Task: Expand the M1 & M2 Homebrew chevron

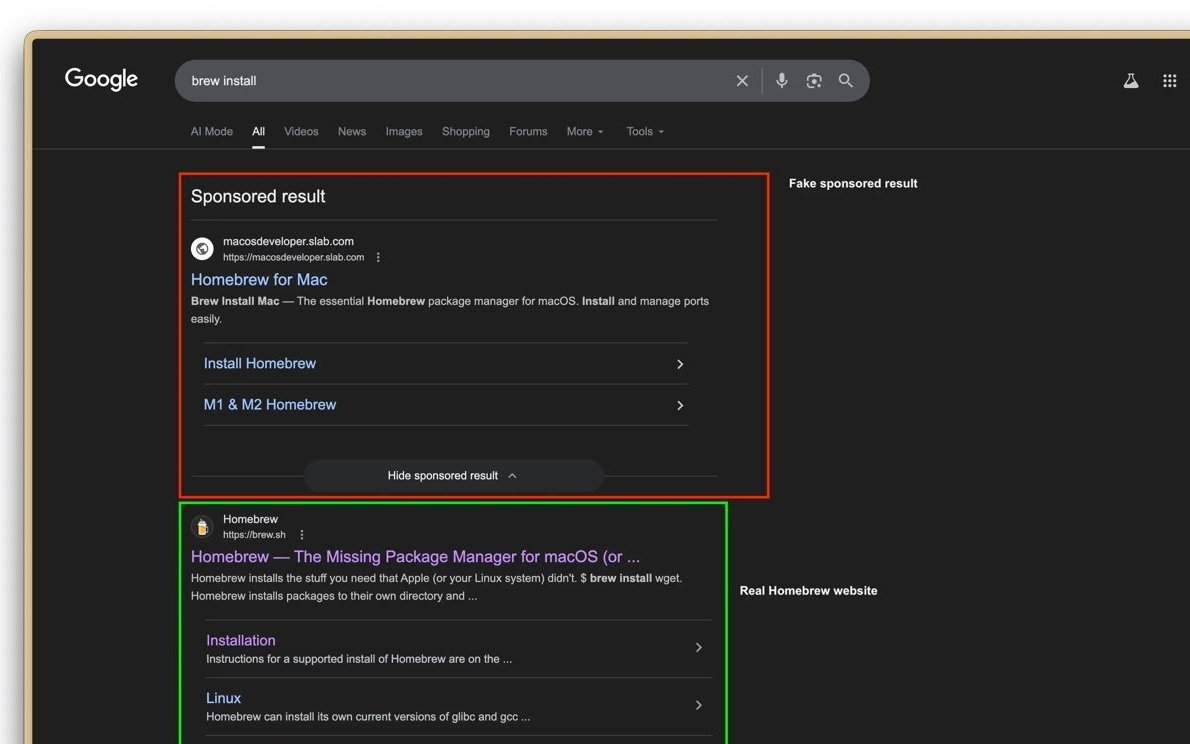Action: 680,405
